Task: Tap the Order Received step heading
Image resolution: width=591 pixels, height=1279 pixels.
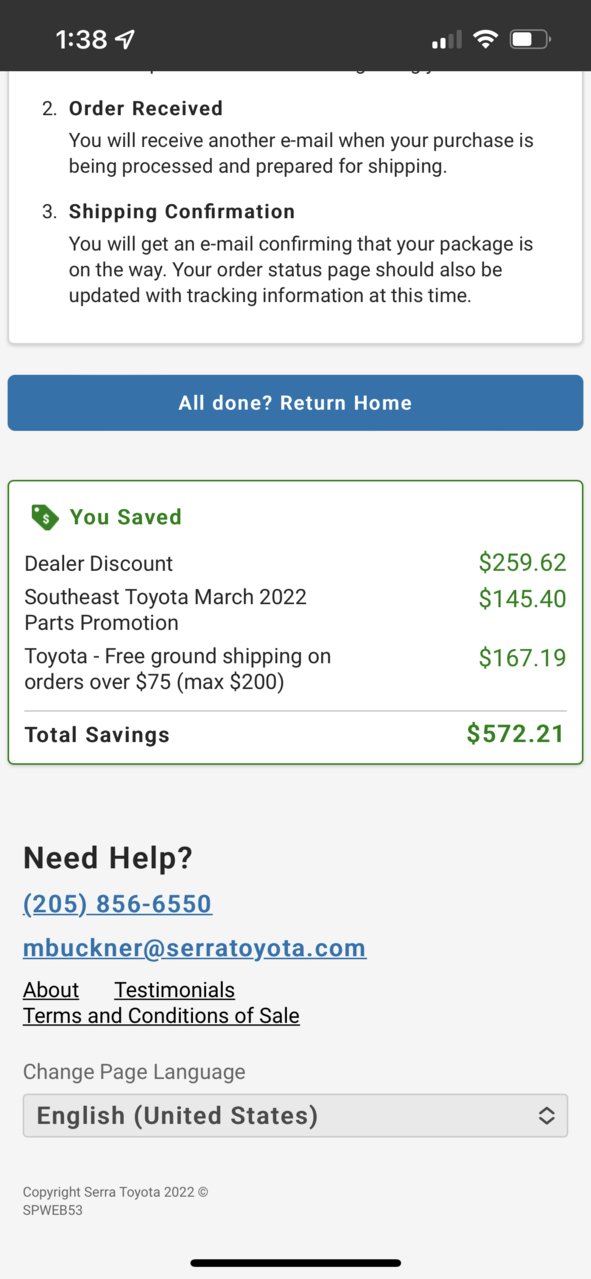Action: point(146,108)
